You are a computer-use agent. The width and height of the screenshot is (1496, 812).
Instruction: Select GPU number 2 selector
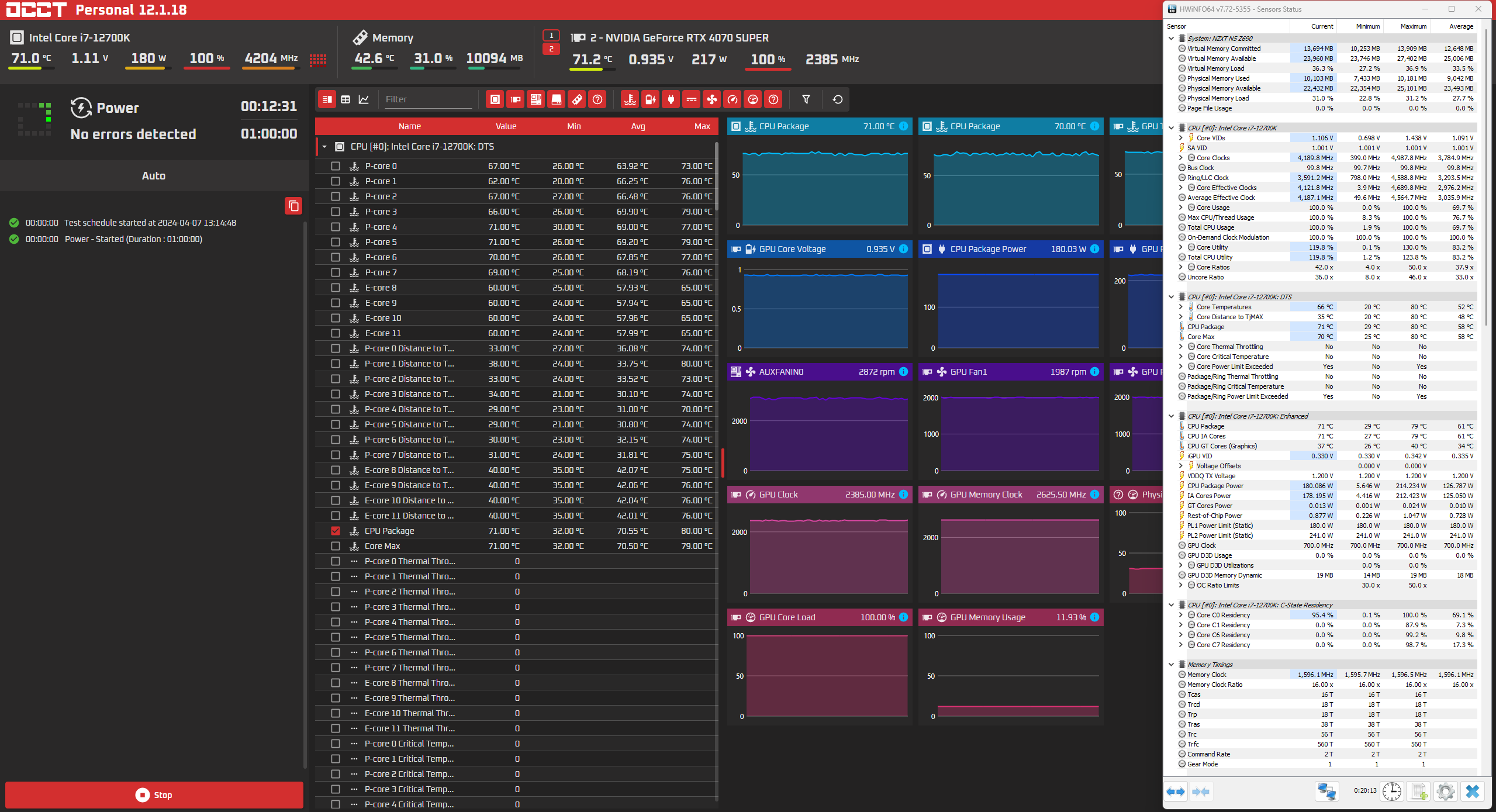pyautogui.click(x=551, y=49)
